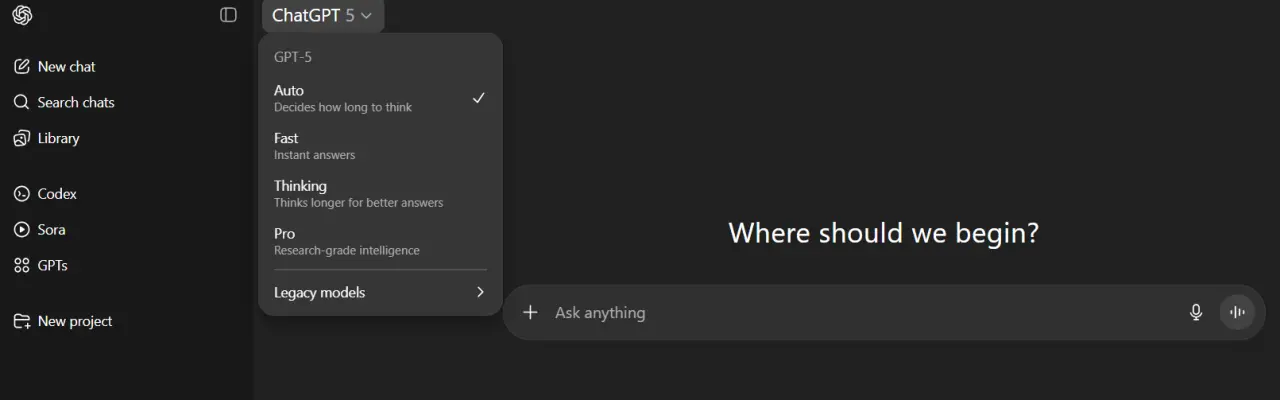Start dictation with the microphone icon
Image resolution: width=1280 pixels, height=400 pixels.
(x=1196, y=312)
